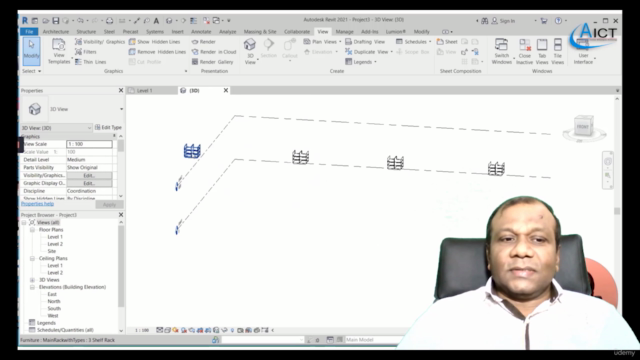This screenshot has height=360, width=640.
Task: Choose Remove Hidden Lines
Action: coord(157,52)
